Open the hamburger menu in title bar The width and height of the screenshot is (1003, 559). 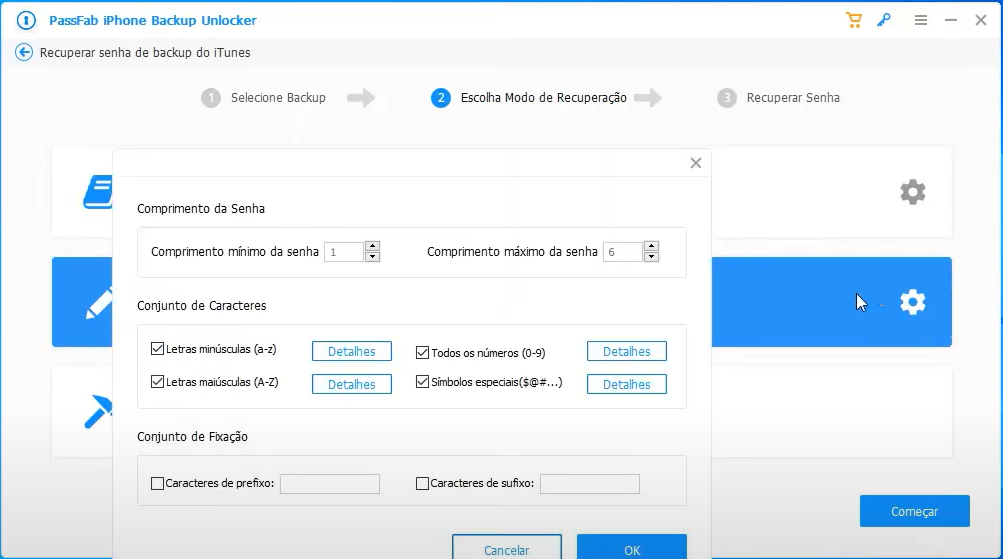919,20
